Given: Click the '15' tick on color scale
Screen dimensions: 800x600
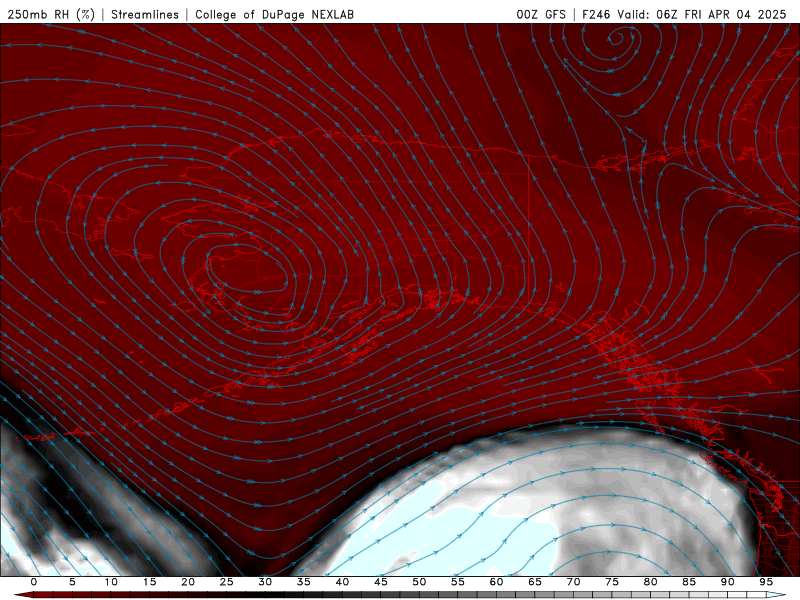Looking at the screenshot, I should coord(149,582).
